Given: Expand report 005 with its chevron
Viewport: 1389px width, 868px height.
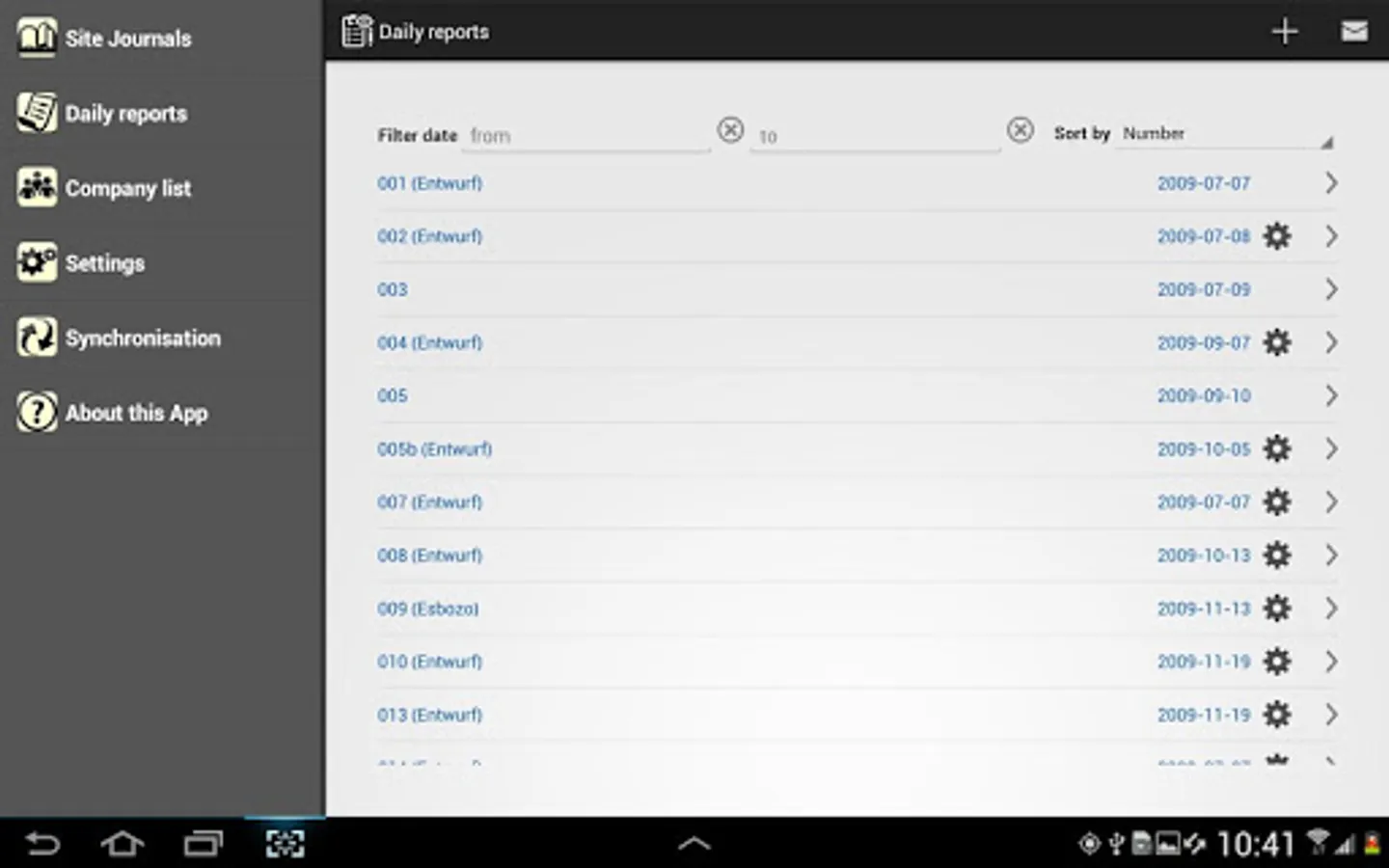Looking at the screenshot, I should (x=1331, y=394).
